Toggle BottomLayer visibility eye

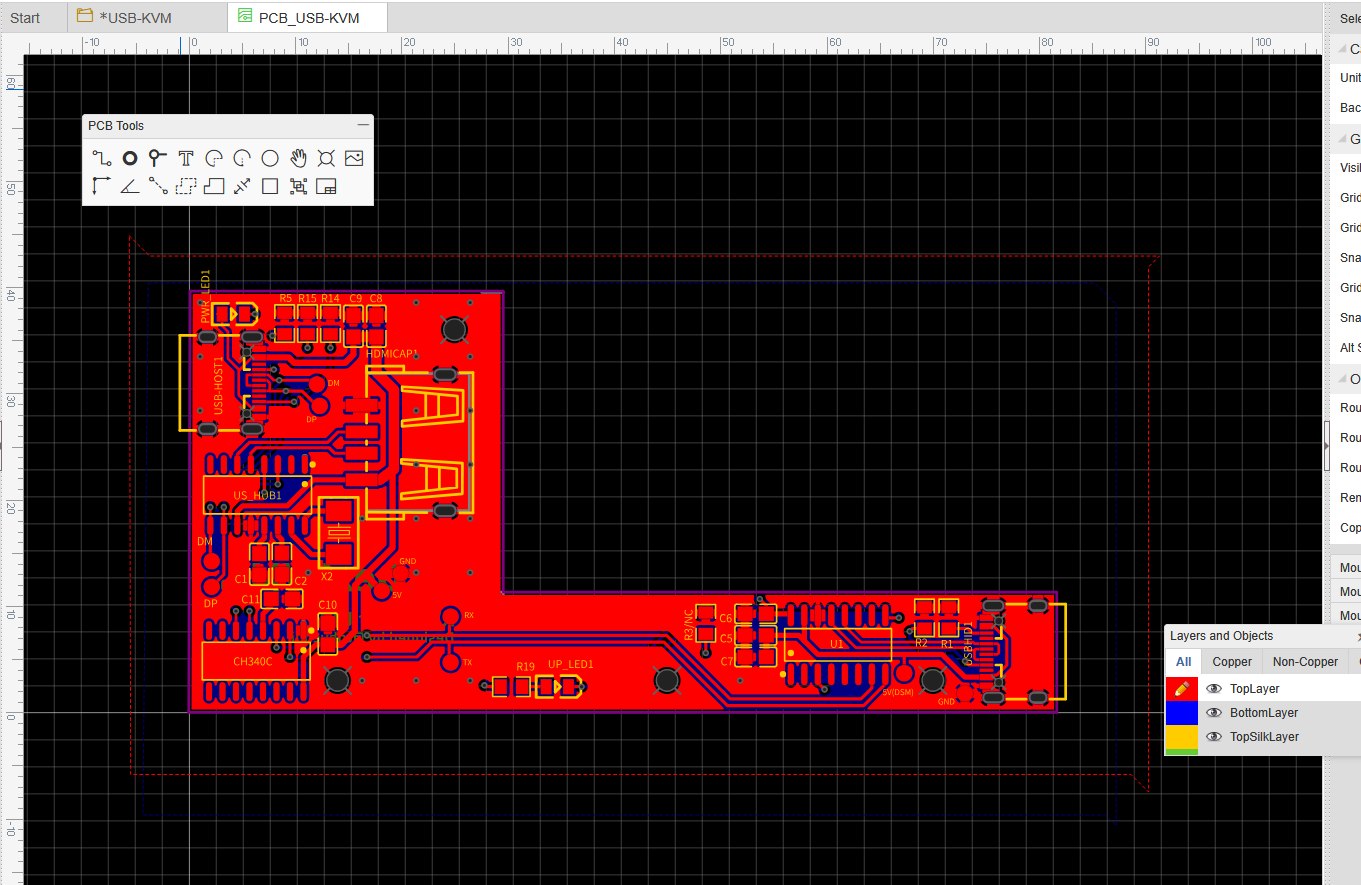[x=1214, y=713]
